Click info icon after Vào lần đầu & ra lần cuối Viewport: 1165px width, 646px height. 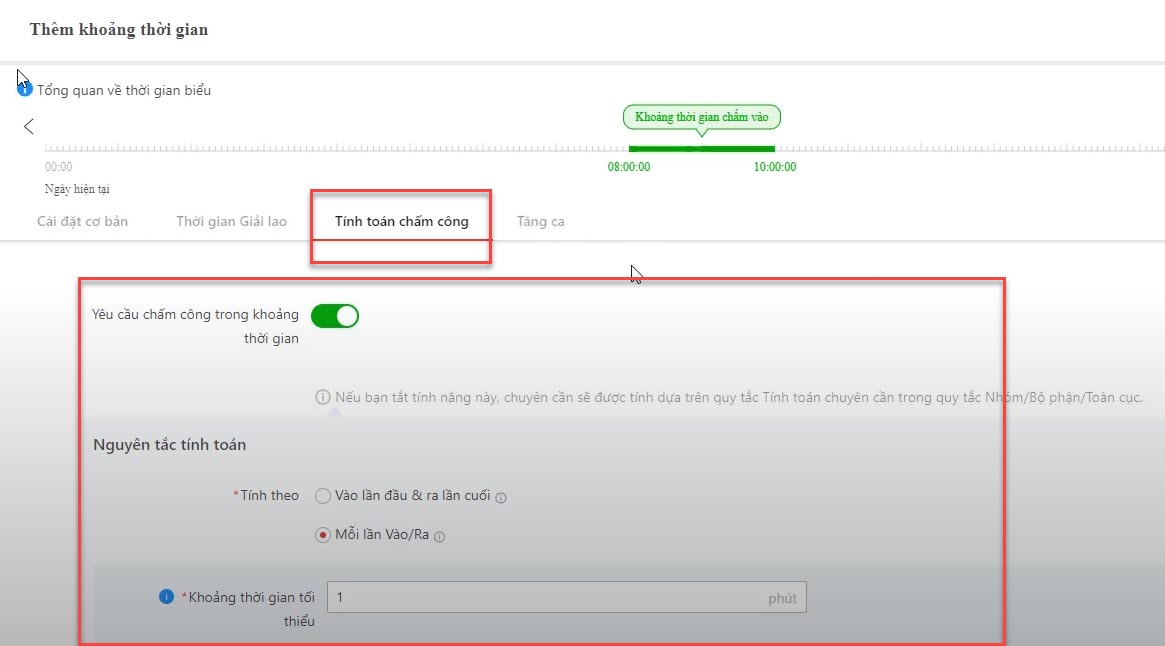(x=501, y=497)
